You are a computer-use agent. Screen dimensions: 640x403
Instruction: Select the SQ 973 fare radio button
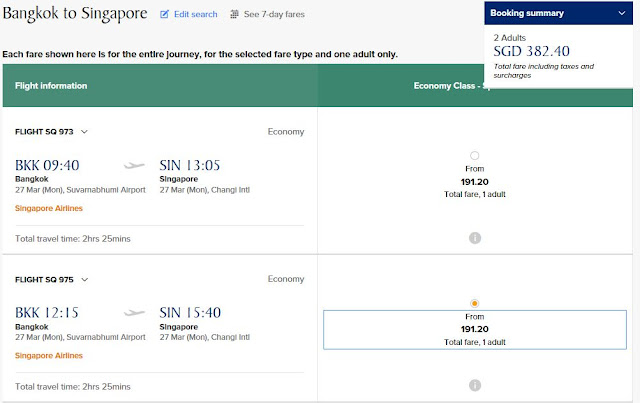(474, 155)
